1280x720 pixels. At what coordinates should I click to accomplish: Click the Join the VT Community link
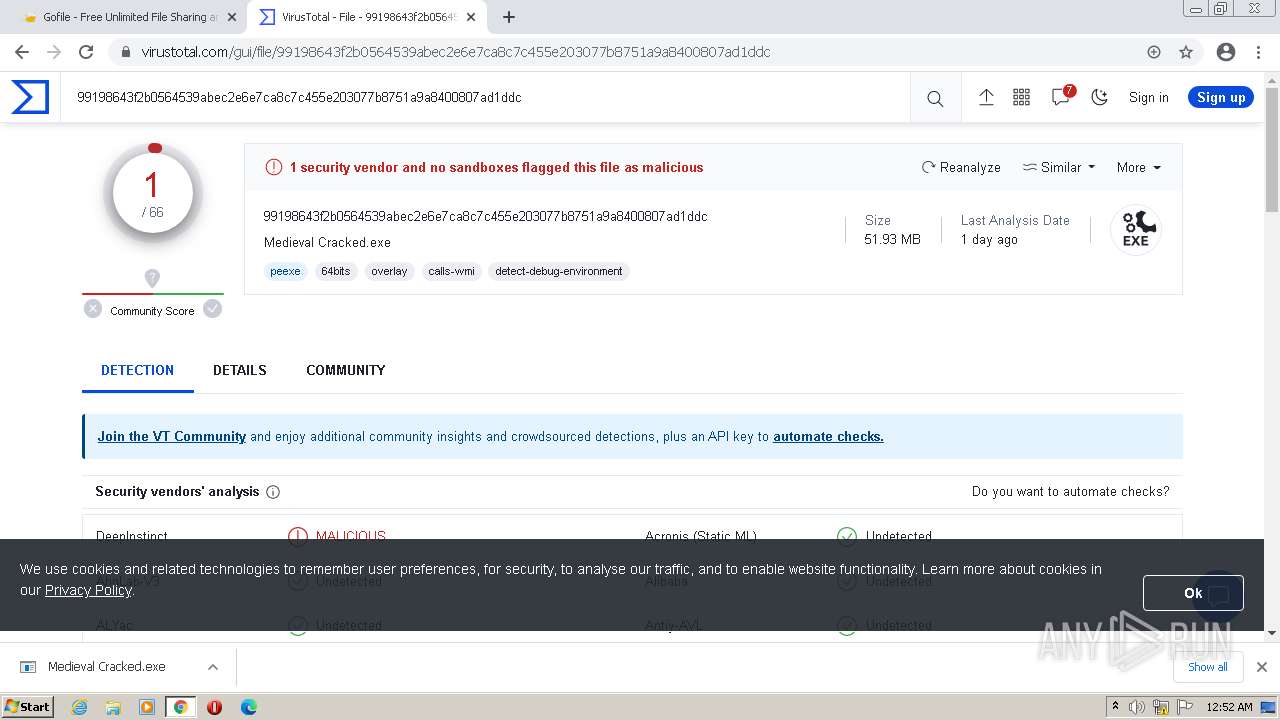[172, 436]
